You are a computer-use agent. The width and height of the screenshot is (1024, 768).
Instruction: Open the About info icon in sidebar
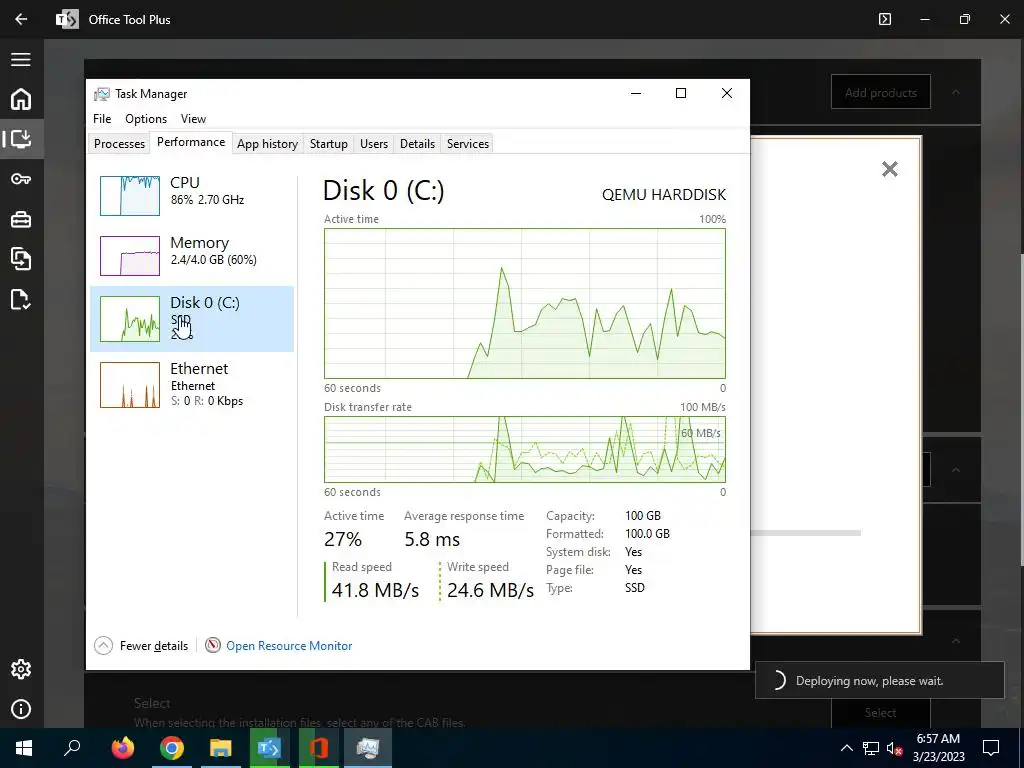tap(21, 709)
